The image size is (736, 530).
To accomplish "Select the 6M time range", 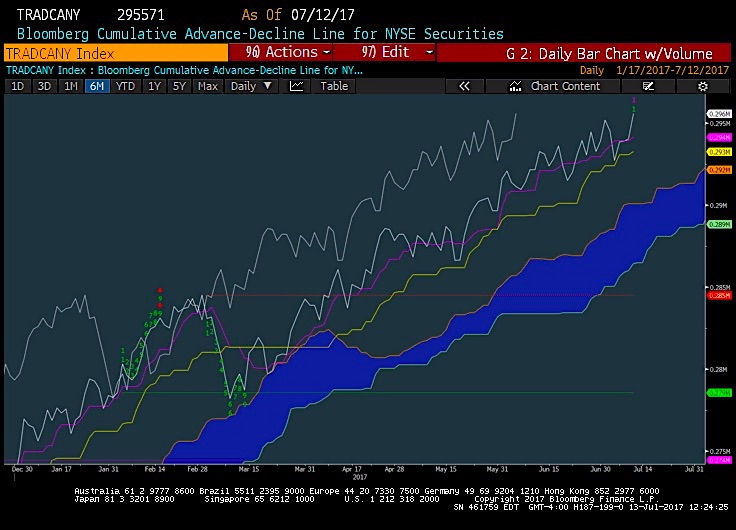I will pyautogui.click(x=97, y=86).
